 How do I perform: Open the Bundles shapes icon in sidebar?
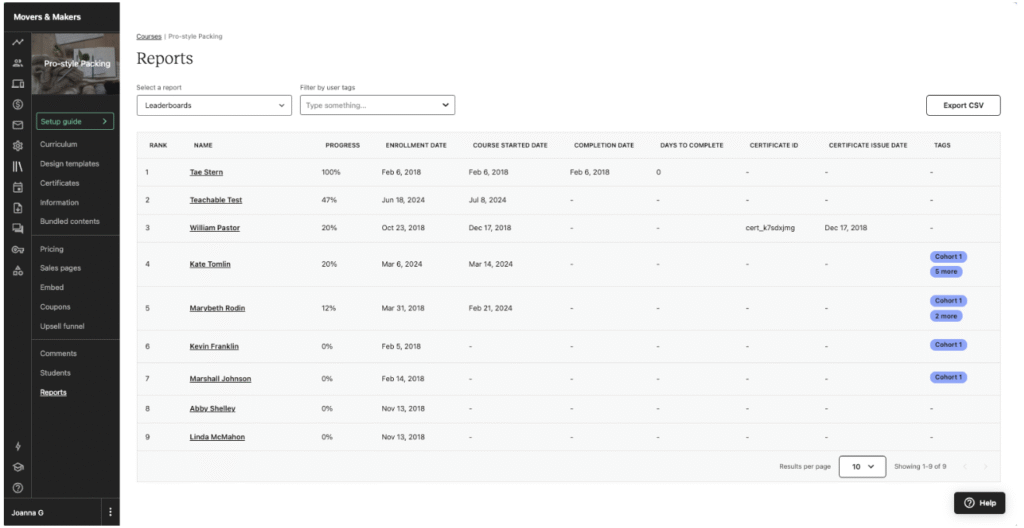(x=18, y=271)
